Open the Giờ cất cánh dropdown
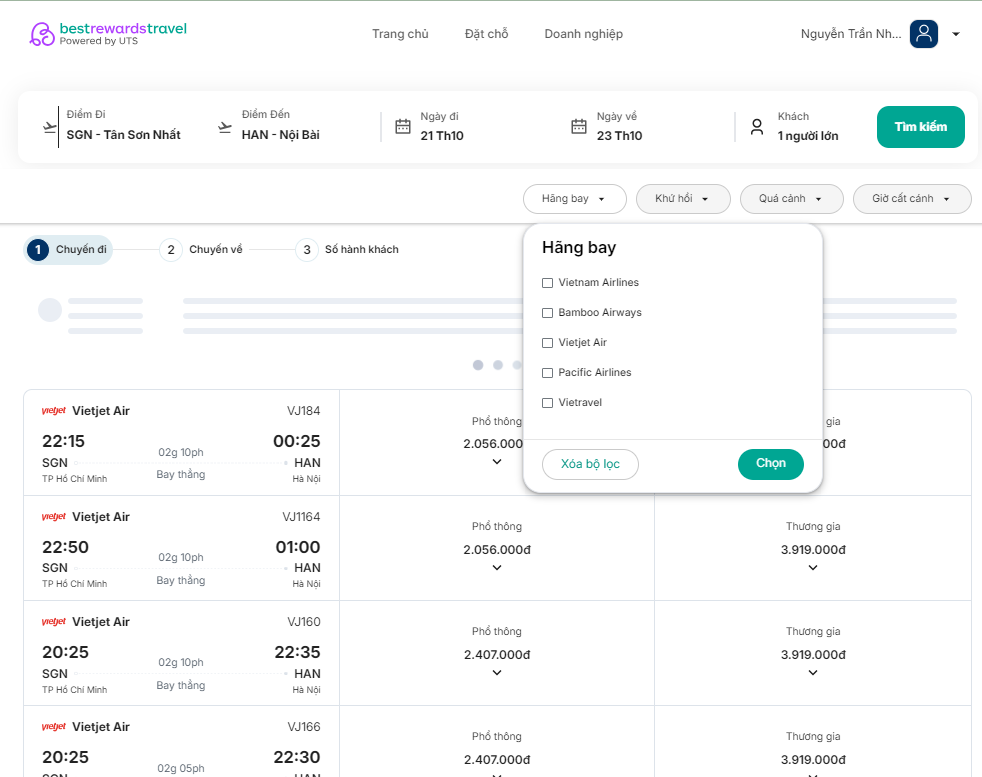 click(x=911, y=199)
